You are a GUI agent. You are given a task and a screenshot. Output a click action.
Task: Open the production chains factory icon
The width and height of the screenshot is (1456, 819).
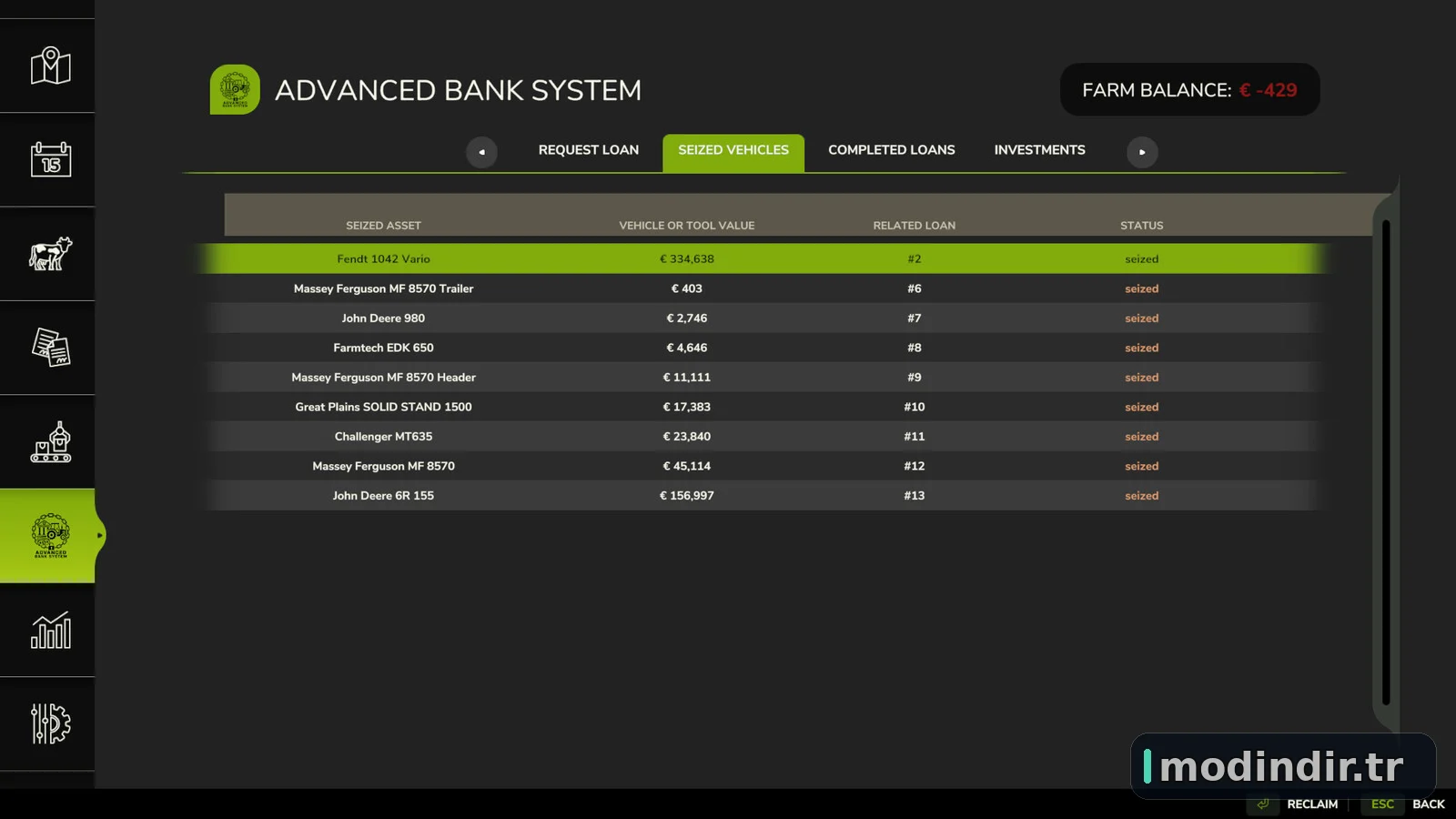click(x=51, y=442)
